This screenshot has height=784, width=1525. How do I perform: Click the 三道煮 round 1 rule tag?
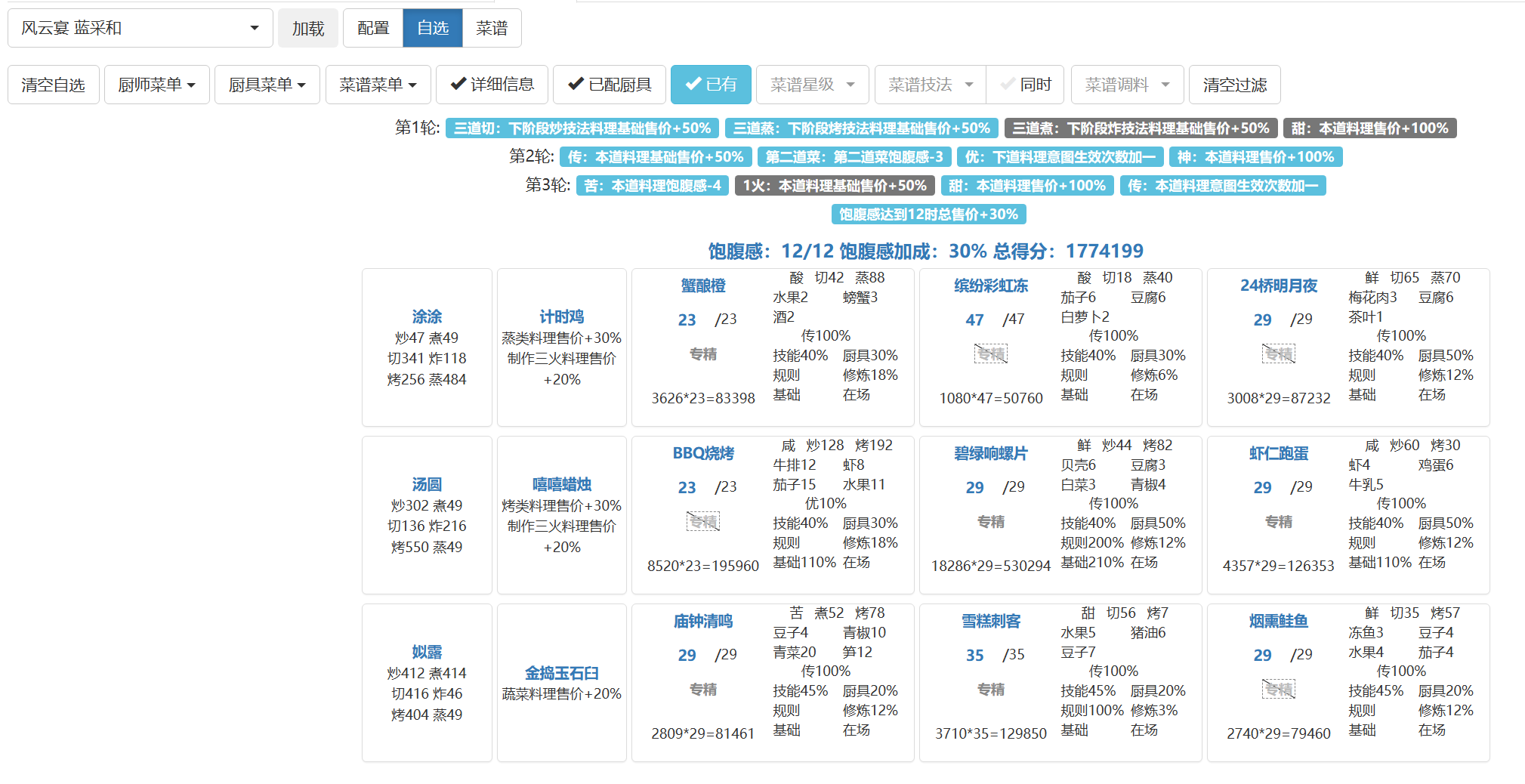(x=1141, y=128)
